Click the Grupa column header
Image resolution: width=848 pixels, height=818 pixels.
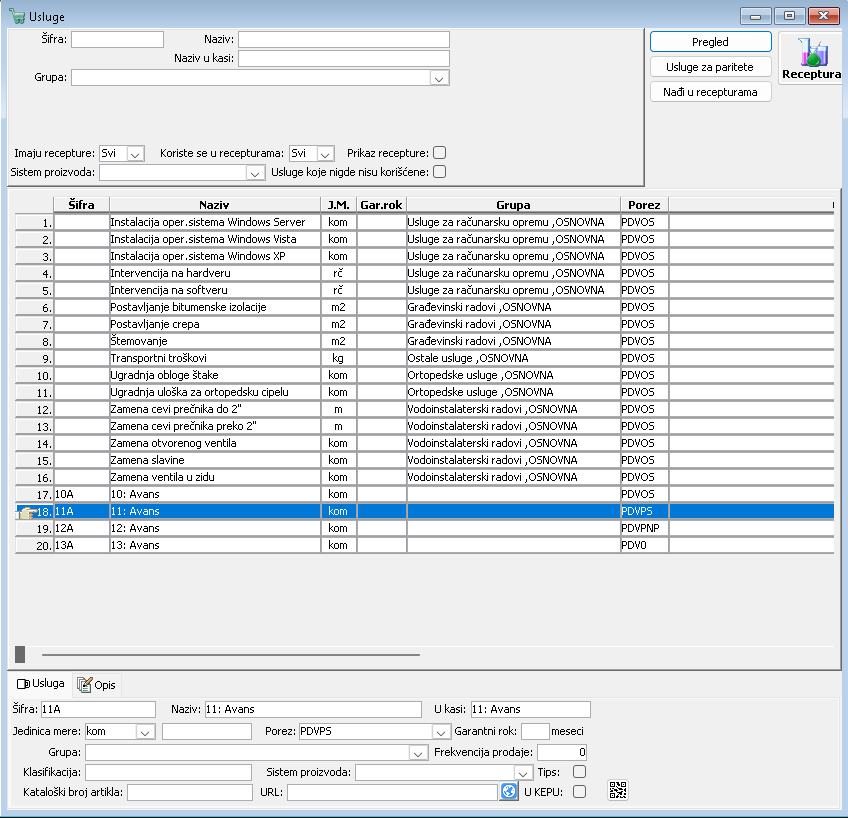pos(513,205)
